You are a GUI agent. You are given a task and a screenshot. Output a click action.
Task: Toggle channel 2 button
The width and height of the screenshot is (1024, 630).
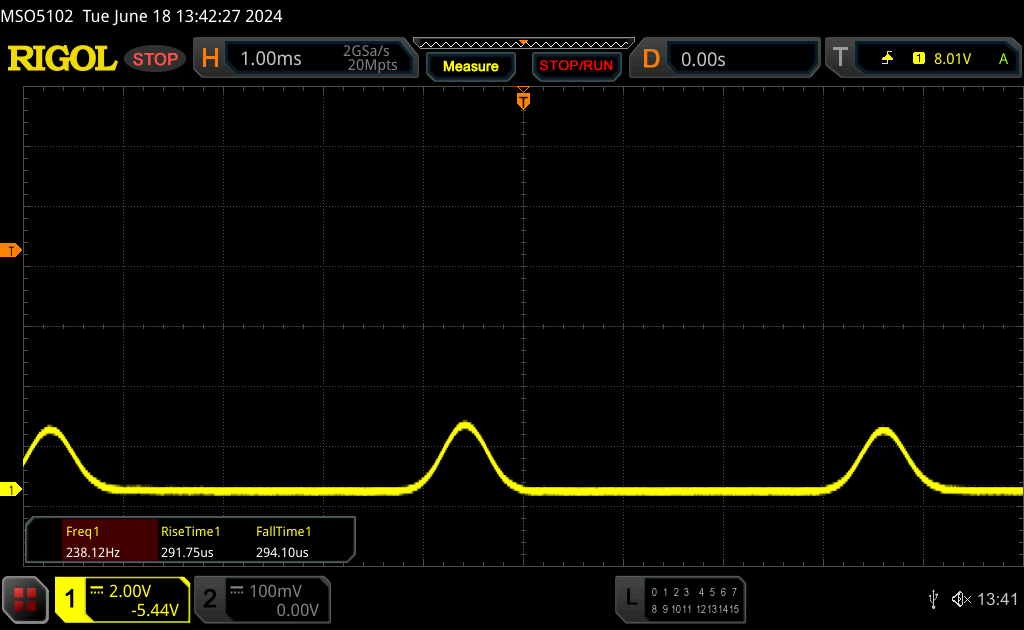point(210,599)
